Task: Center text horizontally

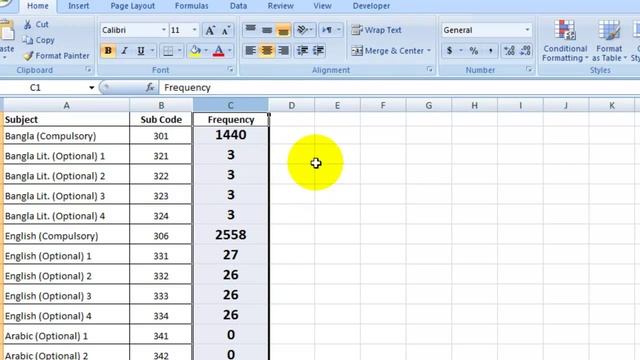Action: 267,51
